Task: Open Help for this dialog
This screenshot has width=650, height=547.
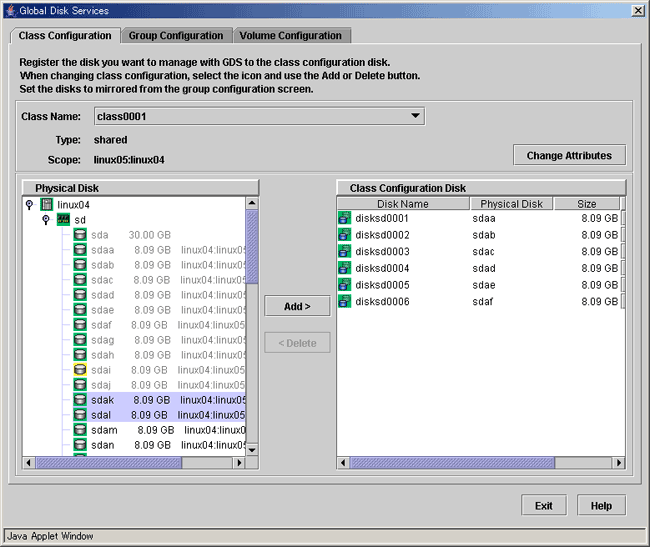Action: coord(601,505)
